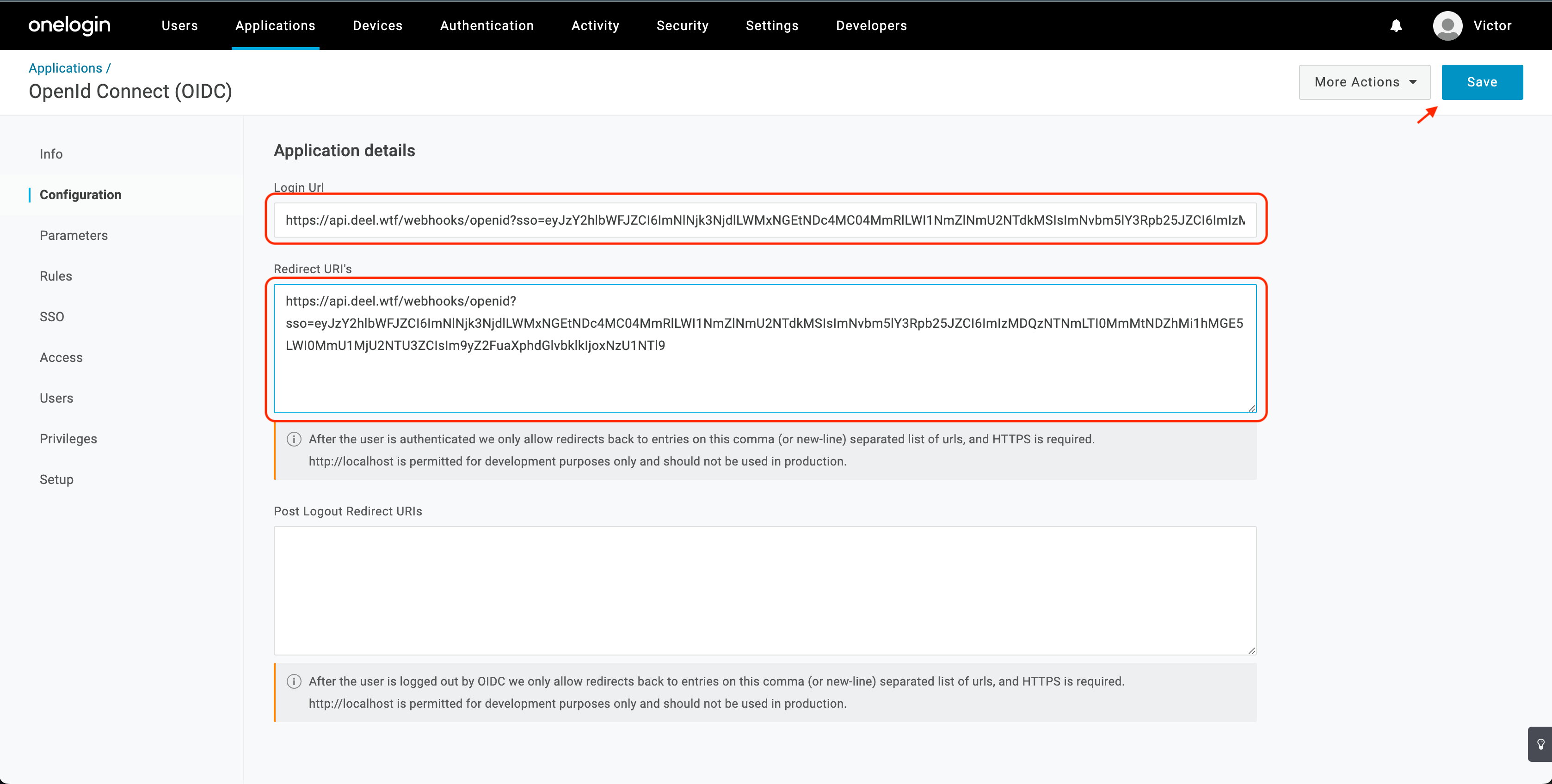This screenshot has width=1552, height=784.
Task: Switch to the Info side tab
Action: [51, 154]
